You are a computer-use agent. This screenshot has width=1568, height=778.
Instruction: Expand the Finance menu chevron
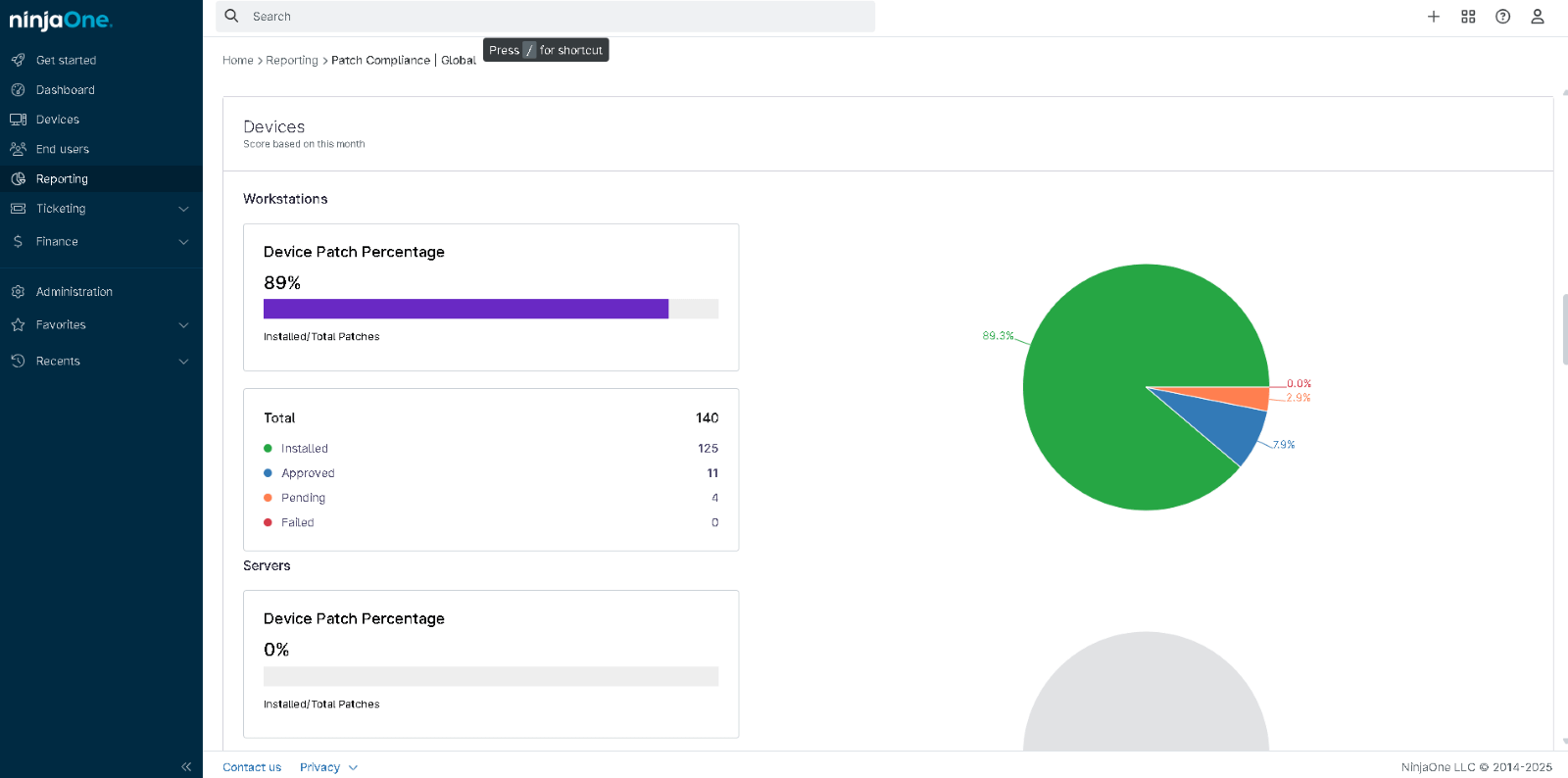183,242
